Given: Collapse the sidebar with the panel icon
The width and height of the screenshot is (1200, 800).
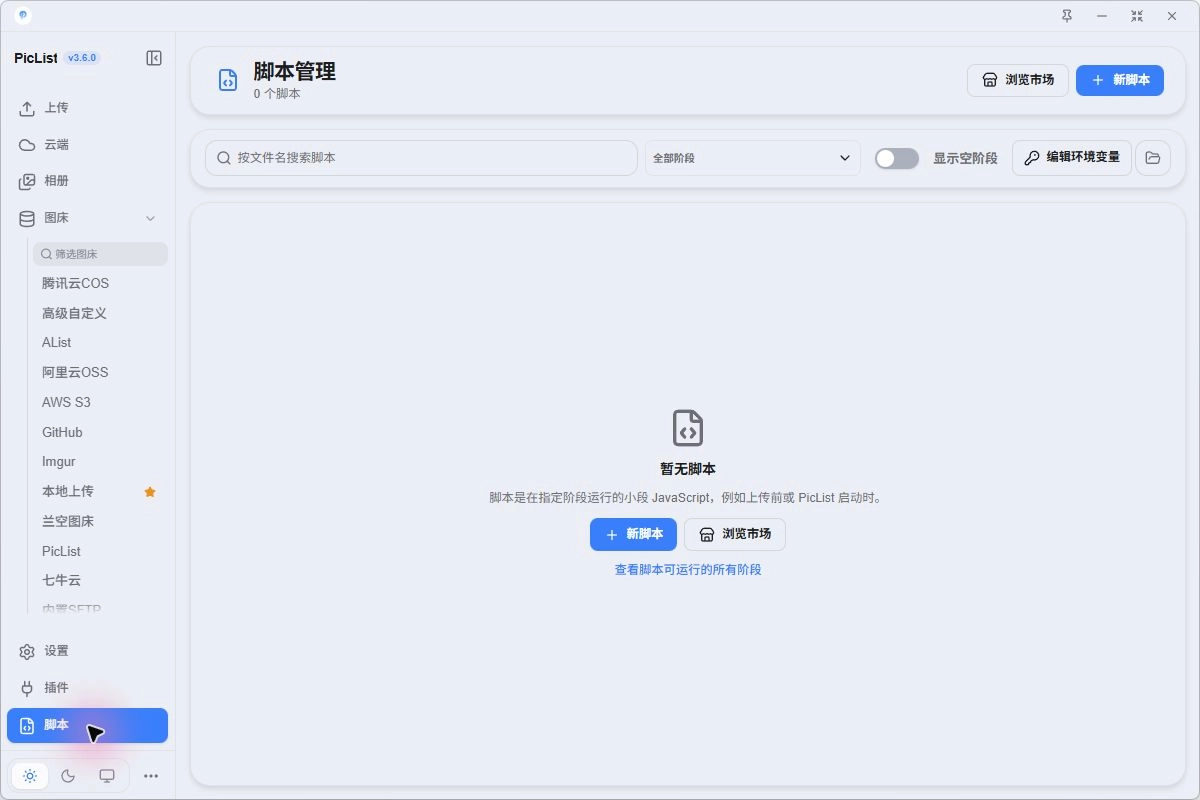Looking at the screenshot, I should click(x=154, y=58).
